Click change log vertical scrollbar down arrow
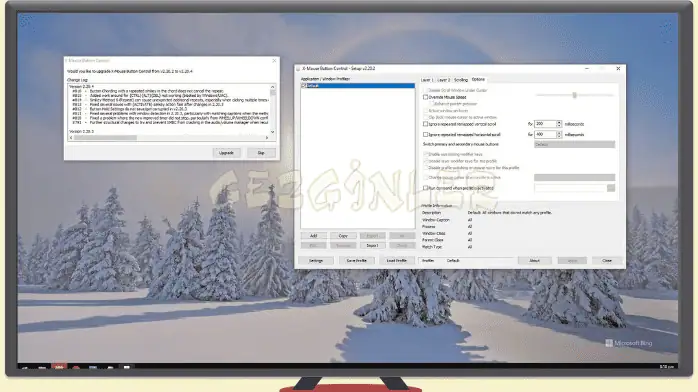 point(272,132)
